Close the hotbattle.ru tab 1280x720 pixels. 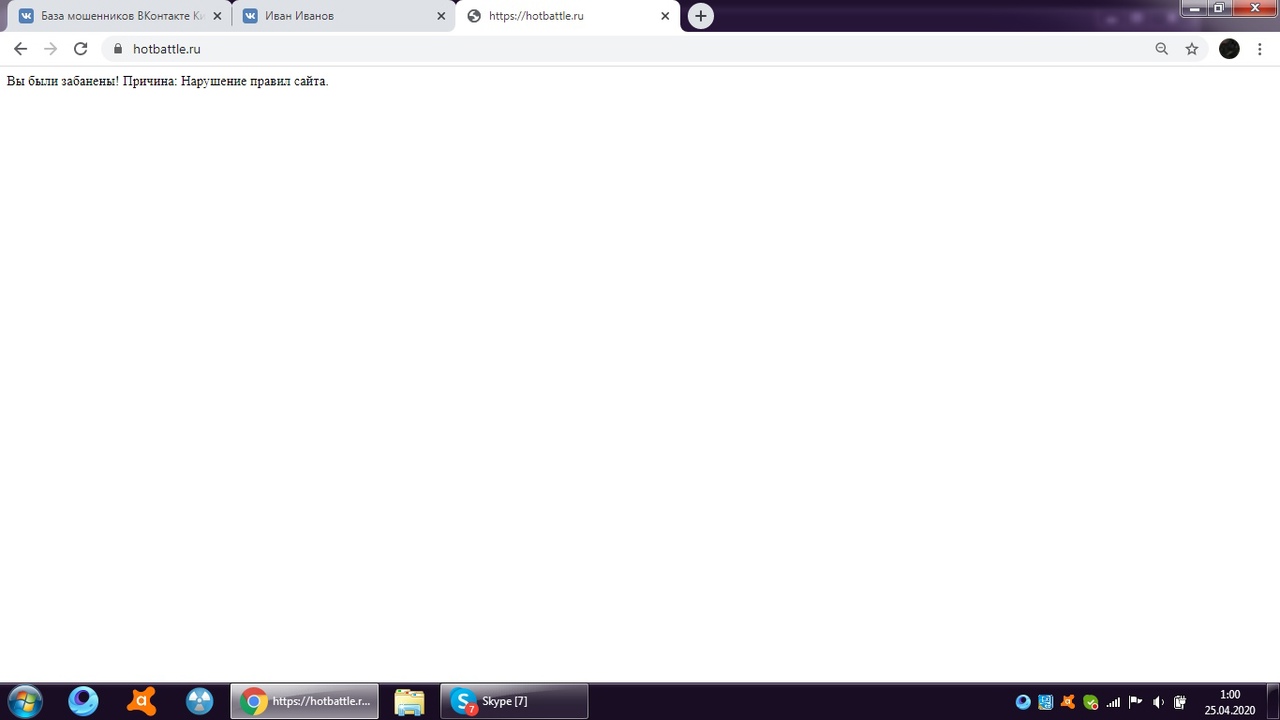click(x=665, y=16)
